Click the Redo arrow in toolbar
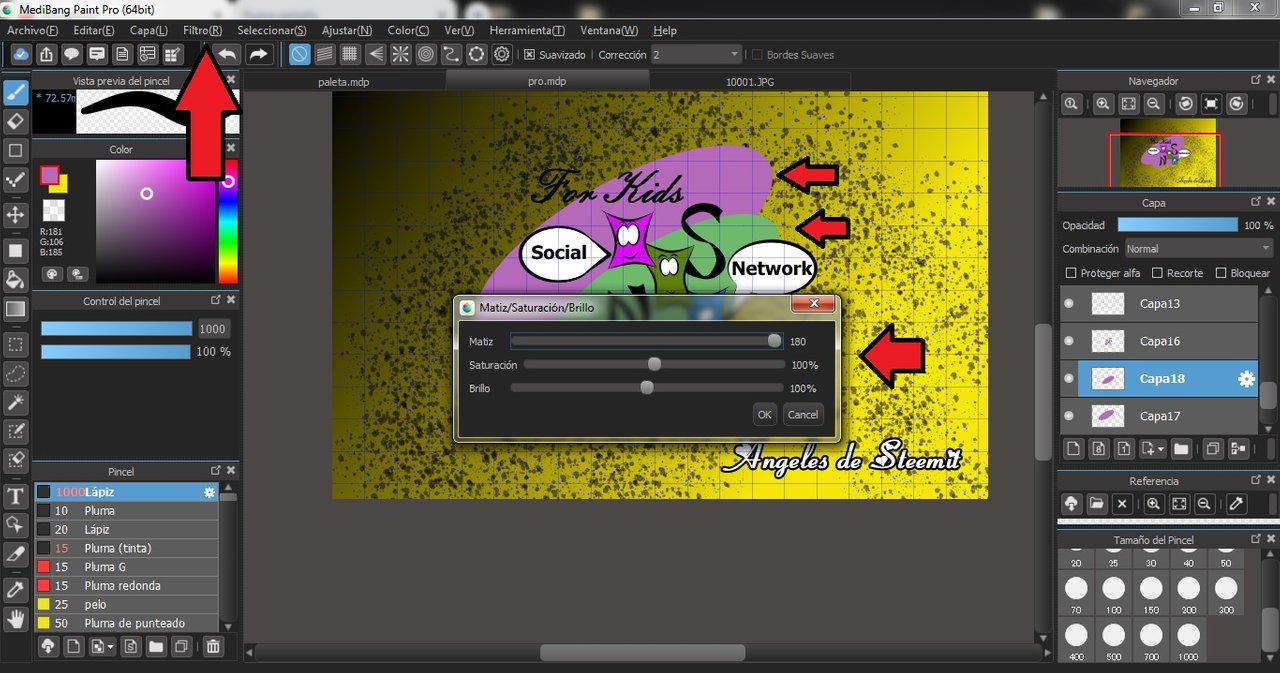The image size is (1280, 673). 258,54
